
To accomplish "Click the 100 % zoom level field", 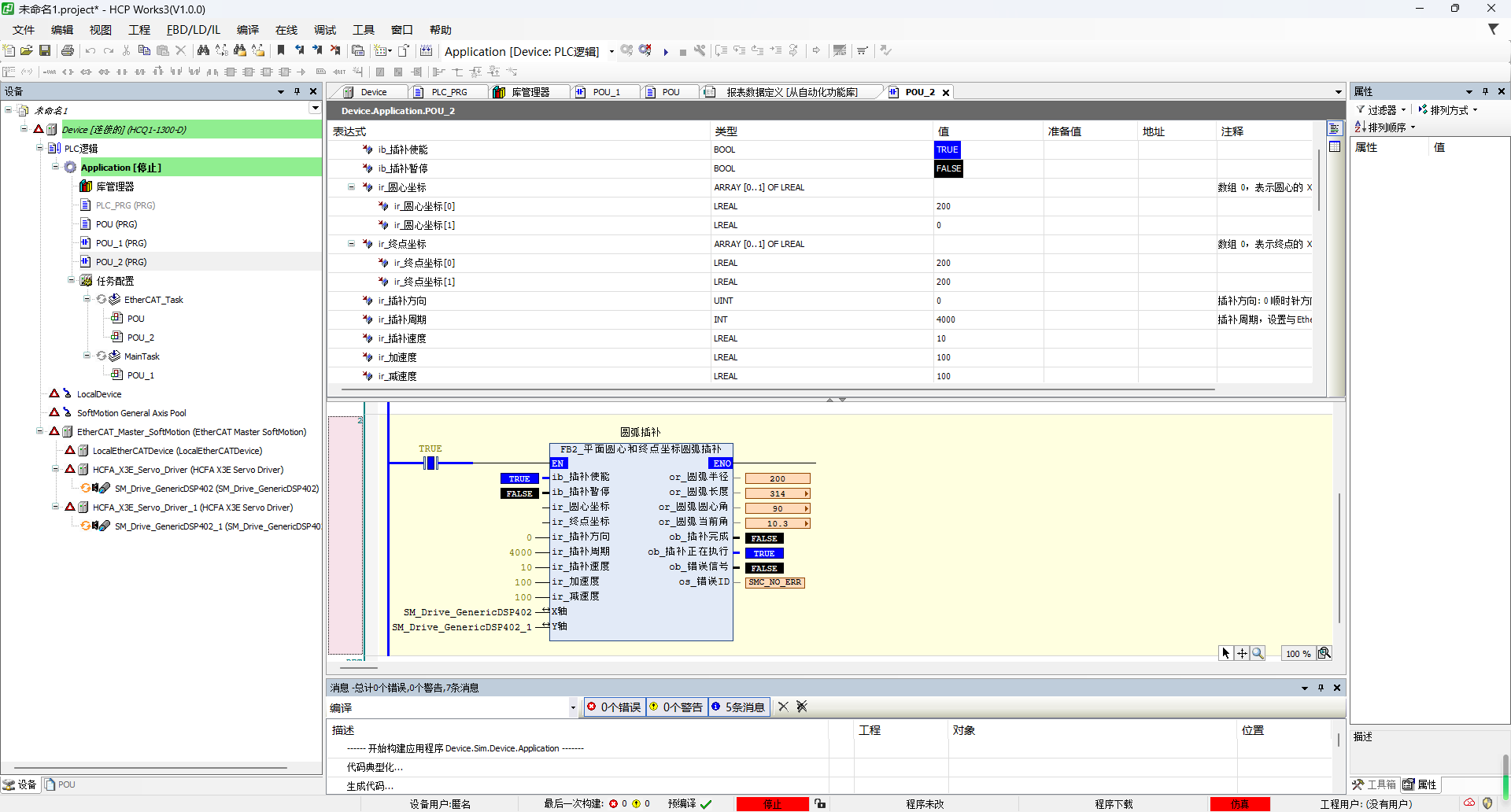I will pyautogui.click(x=1298, y=653).
